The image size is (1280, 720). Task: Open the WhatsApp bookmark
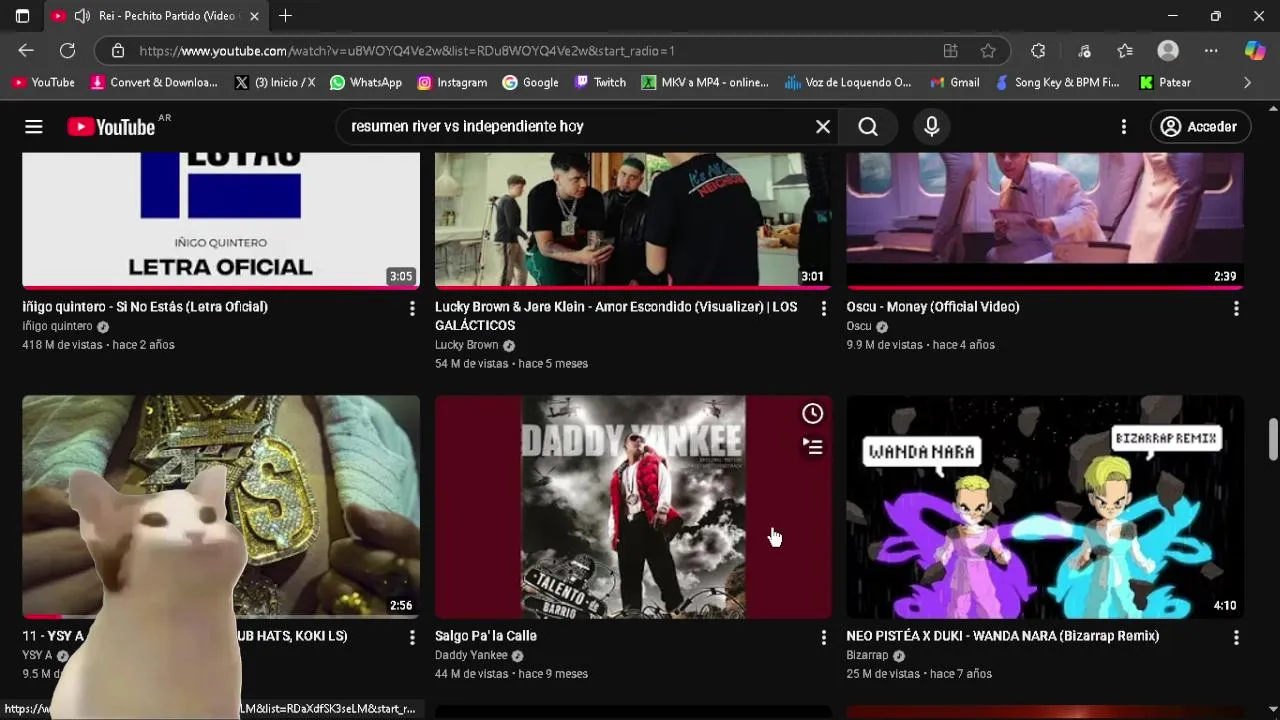coord(366,83)
